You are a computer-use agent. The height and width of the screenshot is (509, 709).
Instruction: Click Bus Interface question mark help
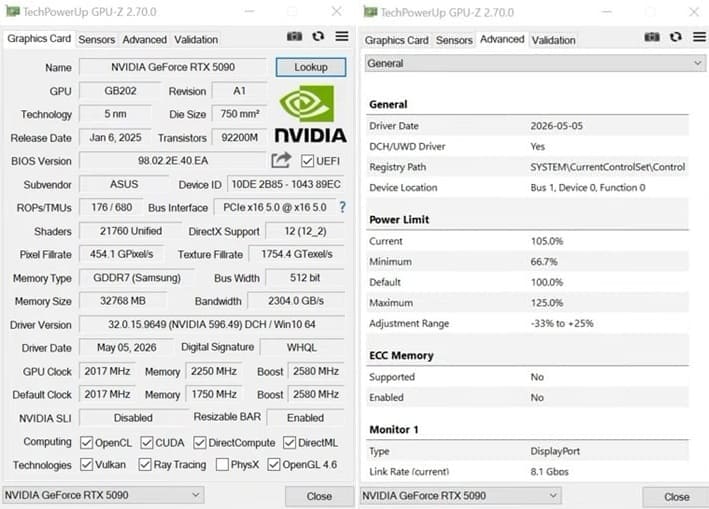click(x=342, y=207)
